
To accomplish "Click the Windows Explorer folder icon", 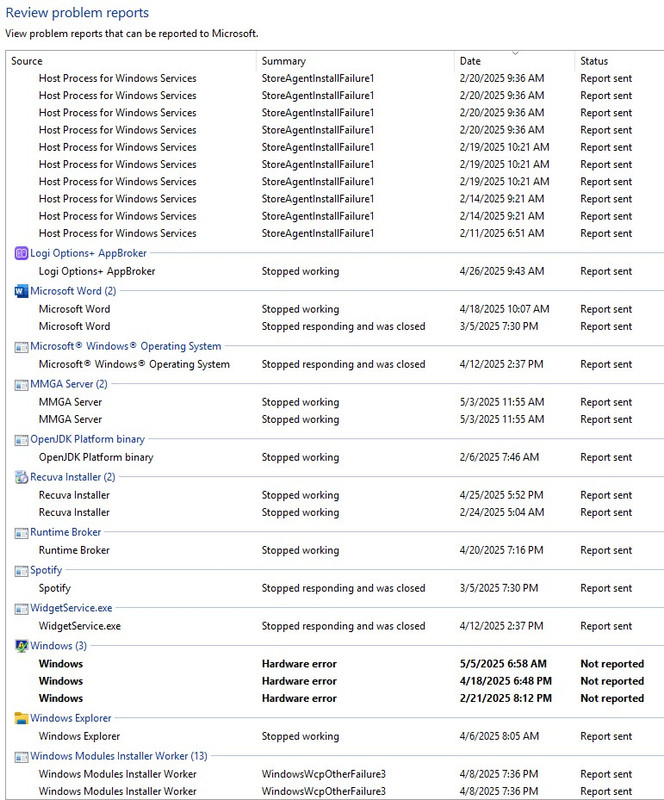I will 21,718.
